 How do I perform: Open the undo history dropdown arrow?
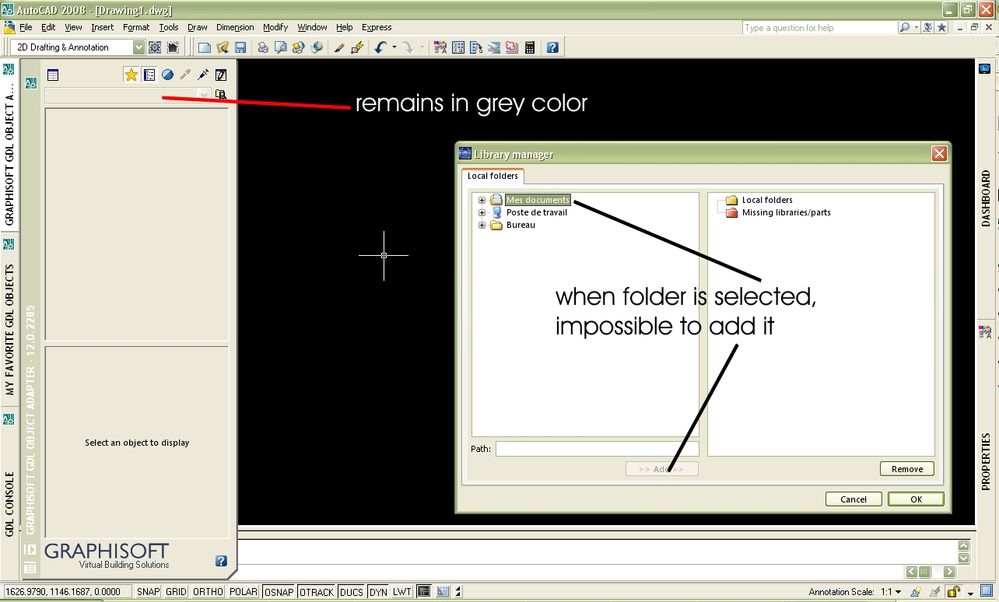394,47
